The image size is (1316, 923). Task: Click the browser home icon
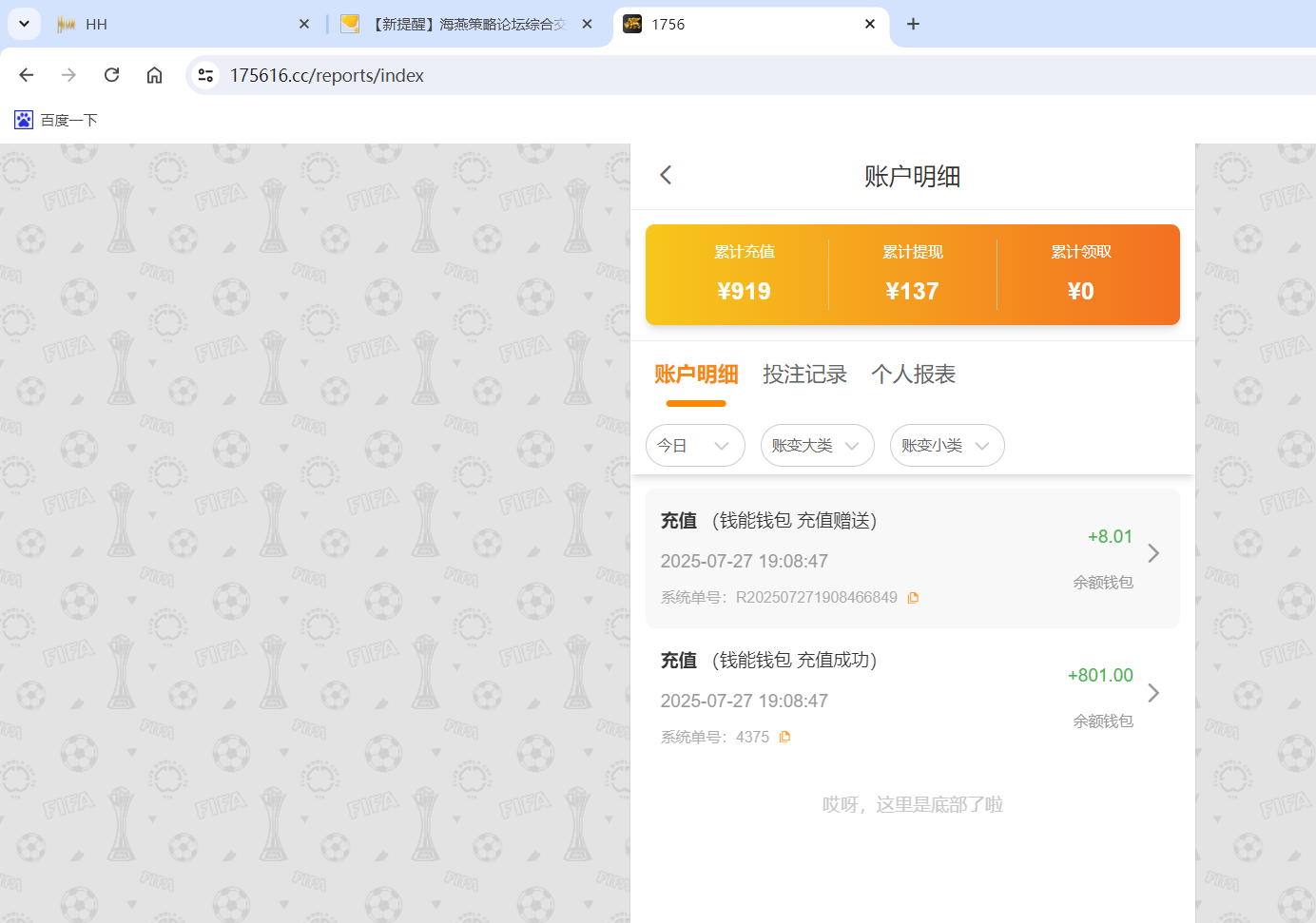[x=154, y=75]
